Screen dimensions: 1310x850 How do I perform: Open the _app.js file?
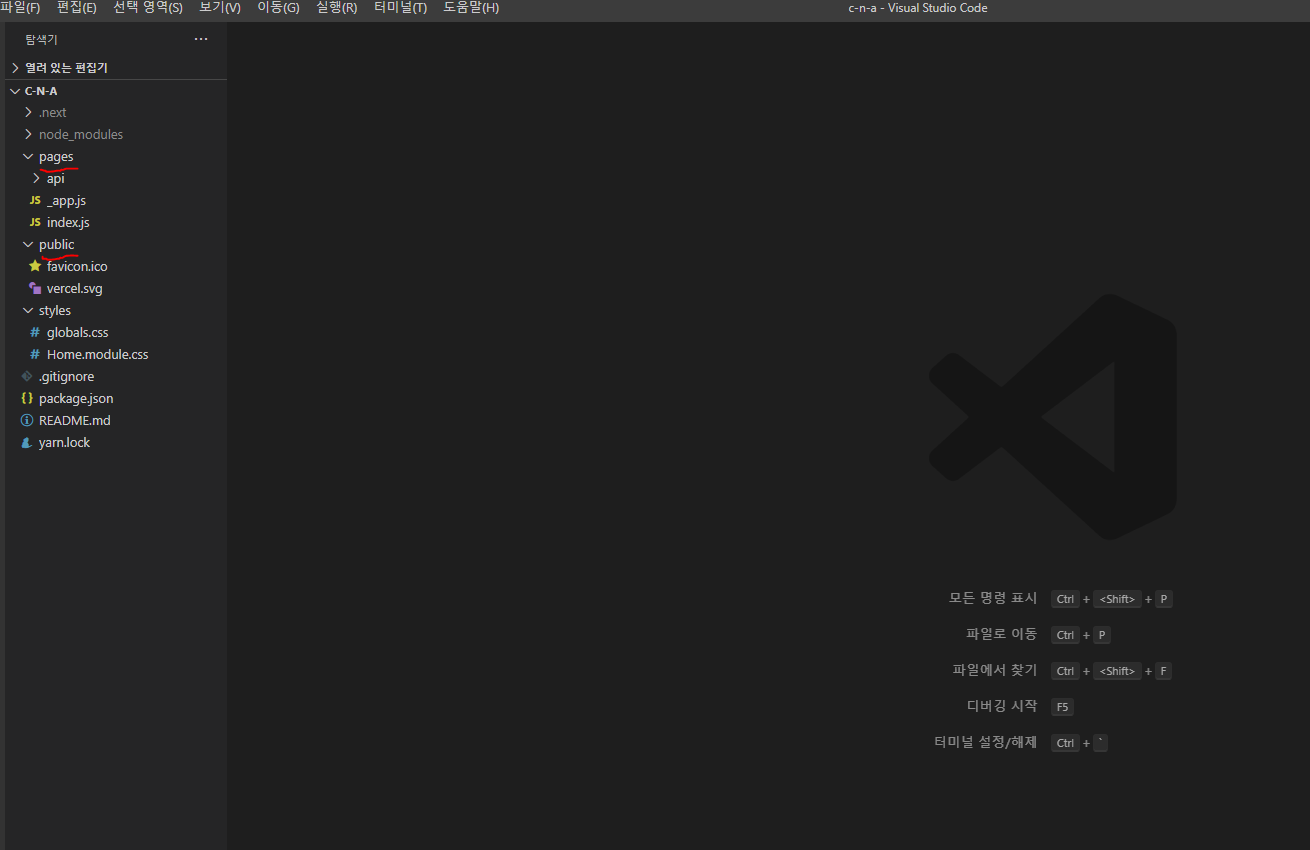[66, 200]
